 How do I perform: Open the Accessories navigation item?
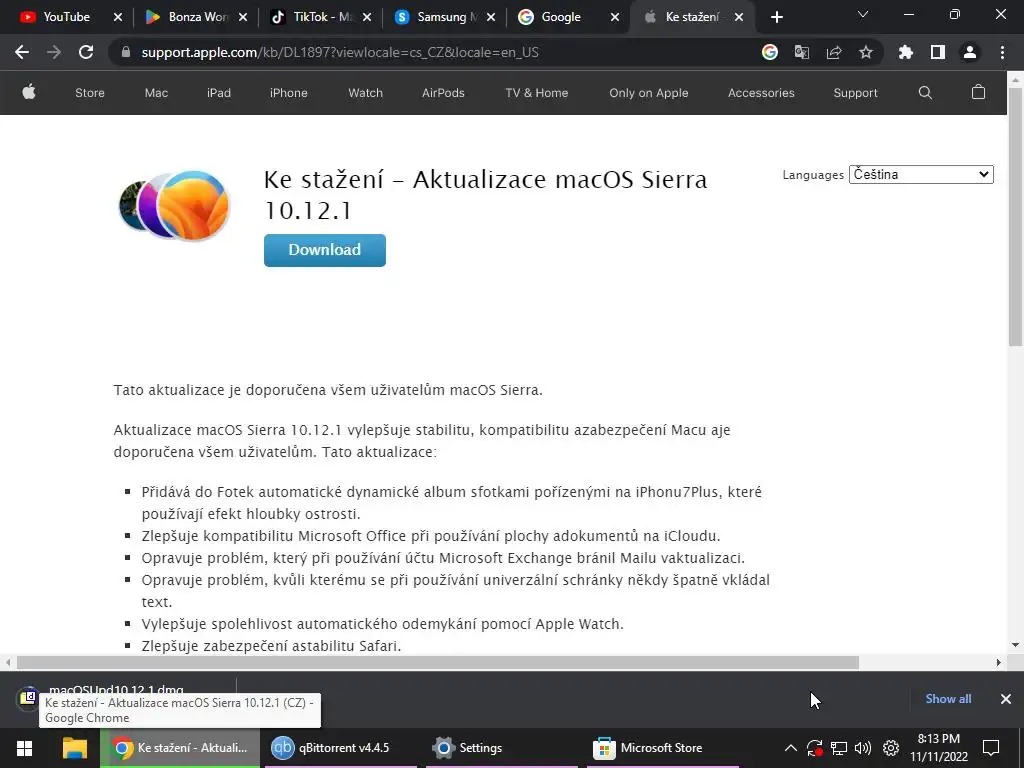761,93
